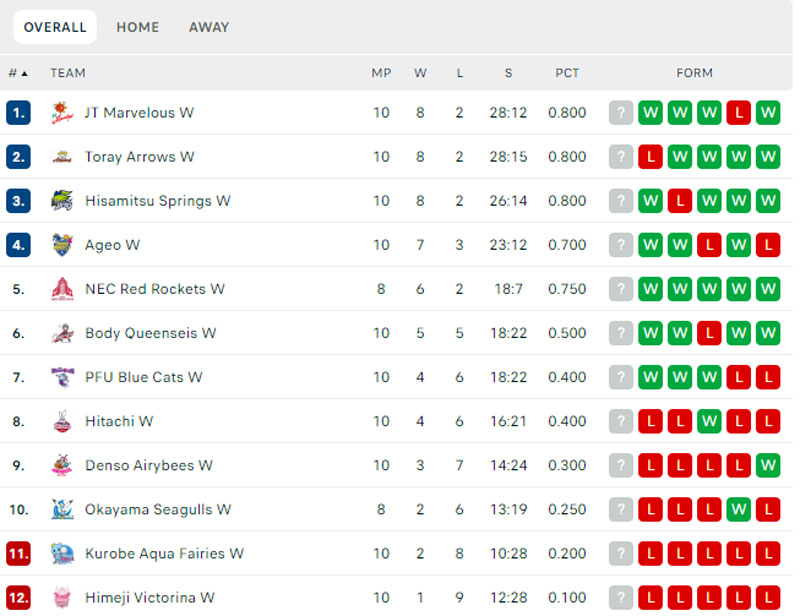Viewport: 800px width, 616px height.
Task: Click the FORM column header
Action: (694, 73)
